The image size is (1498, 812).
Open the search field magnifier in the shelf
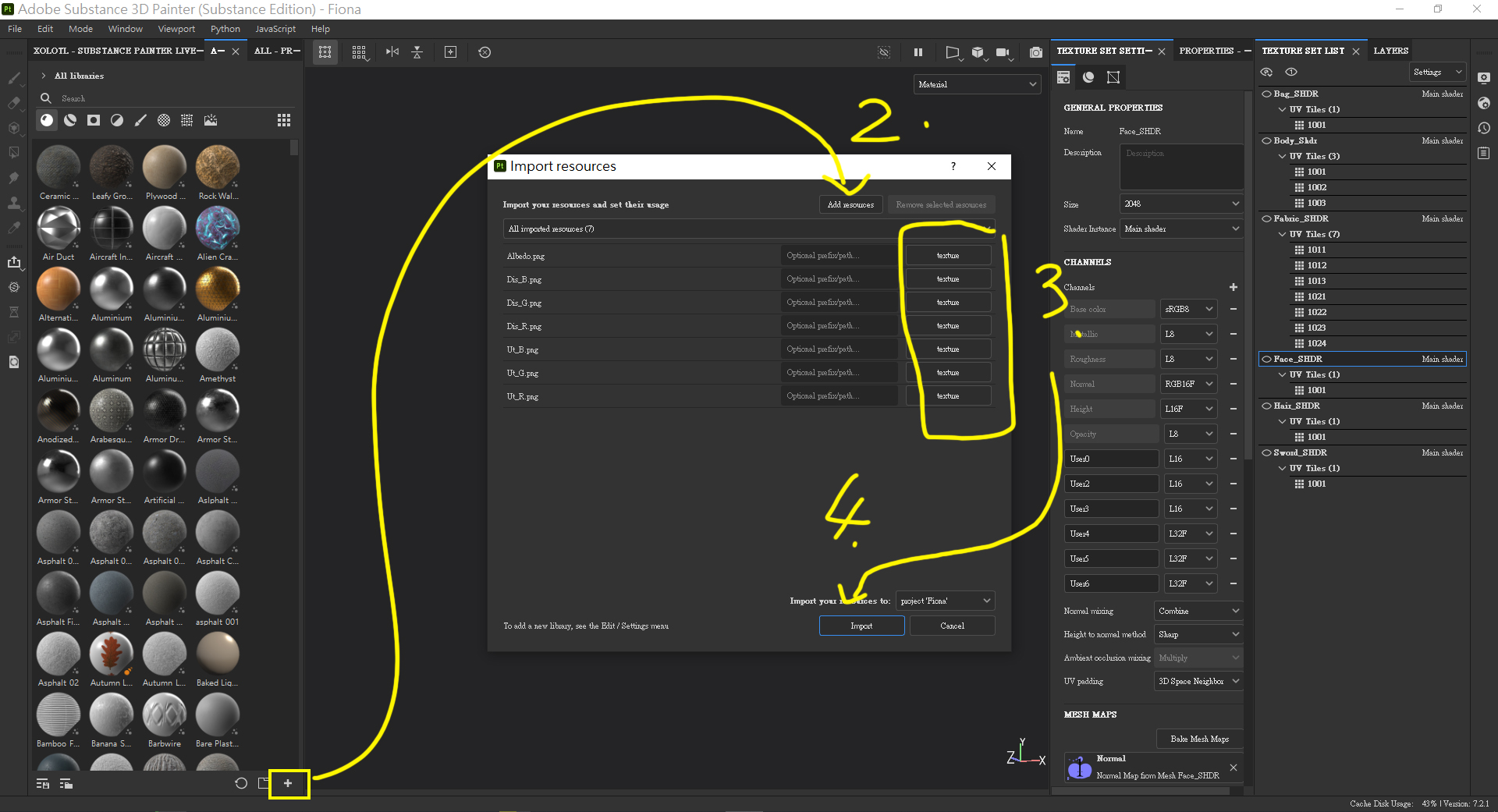click(x=46, y=98)
